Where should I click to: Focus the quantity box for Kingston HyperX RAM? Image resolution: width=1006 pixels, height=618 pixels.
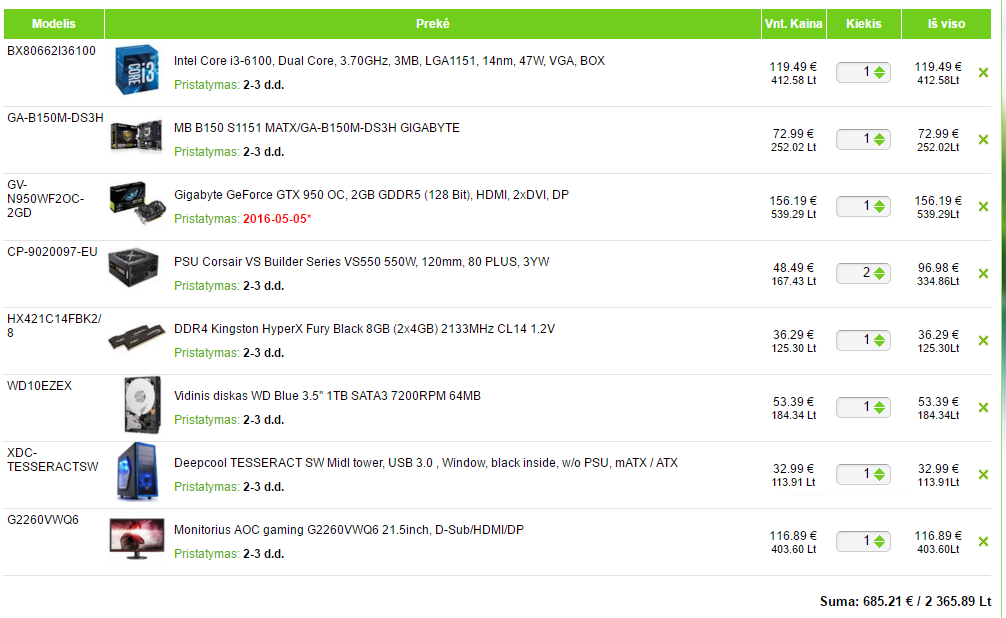(863, 340)
